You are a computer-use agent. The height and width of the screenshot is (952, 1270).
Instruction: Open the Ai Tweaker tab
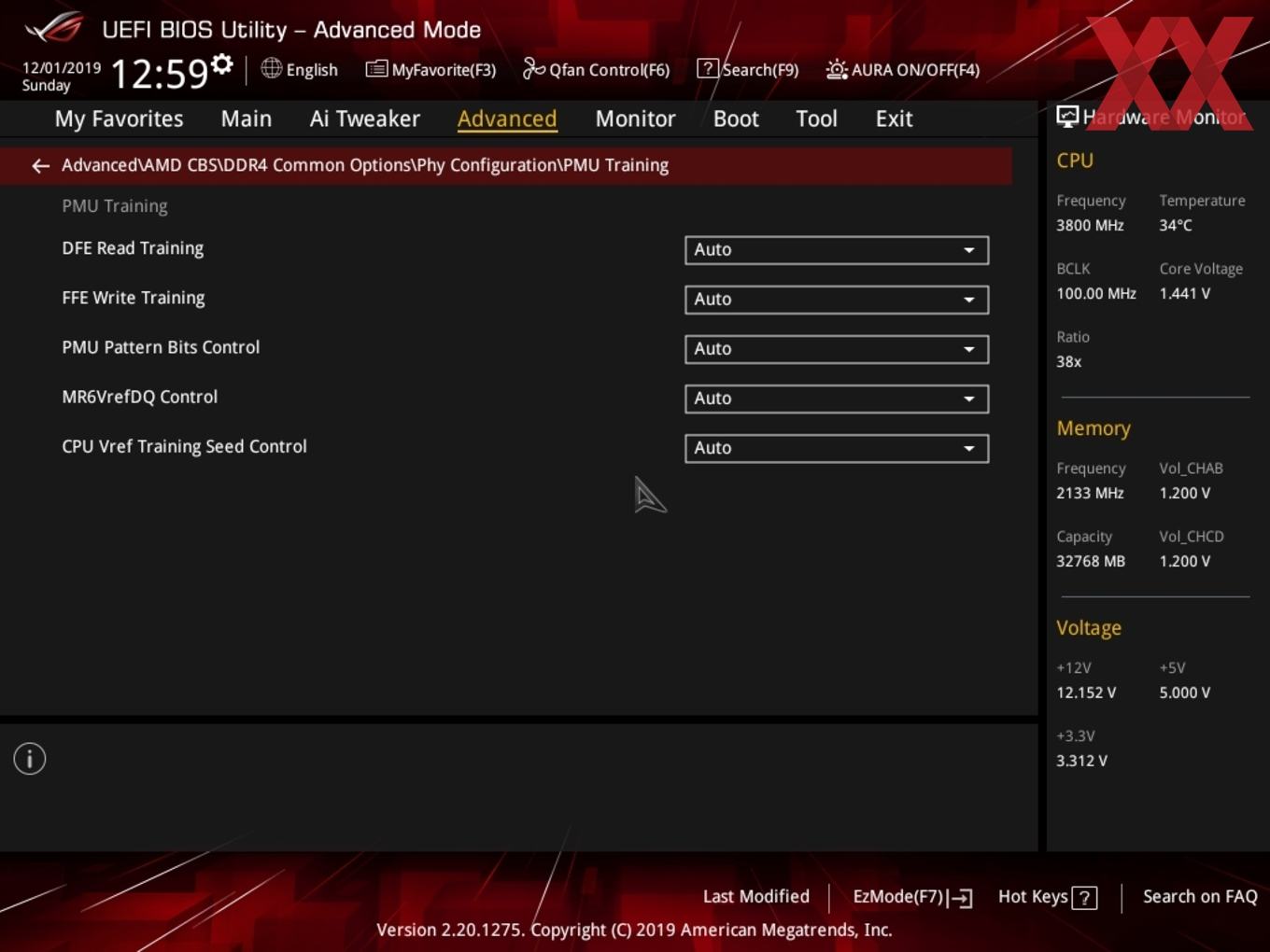pos(365,119)
